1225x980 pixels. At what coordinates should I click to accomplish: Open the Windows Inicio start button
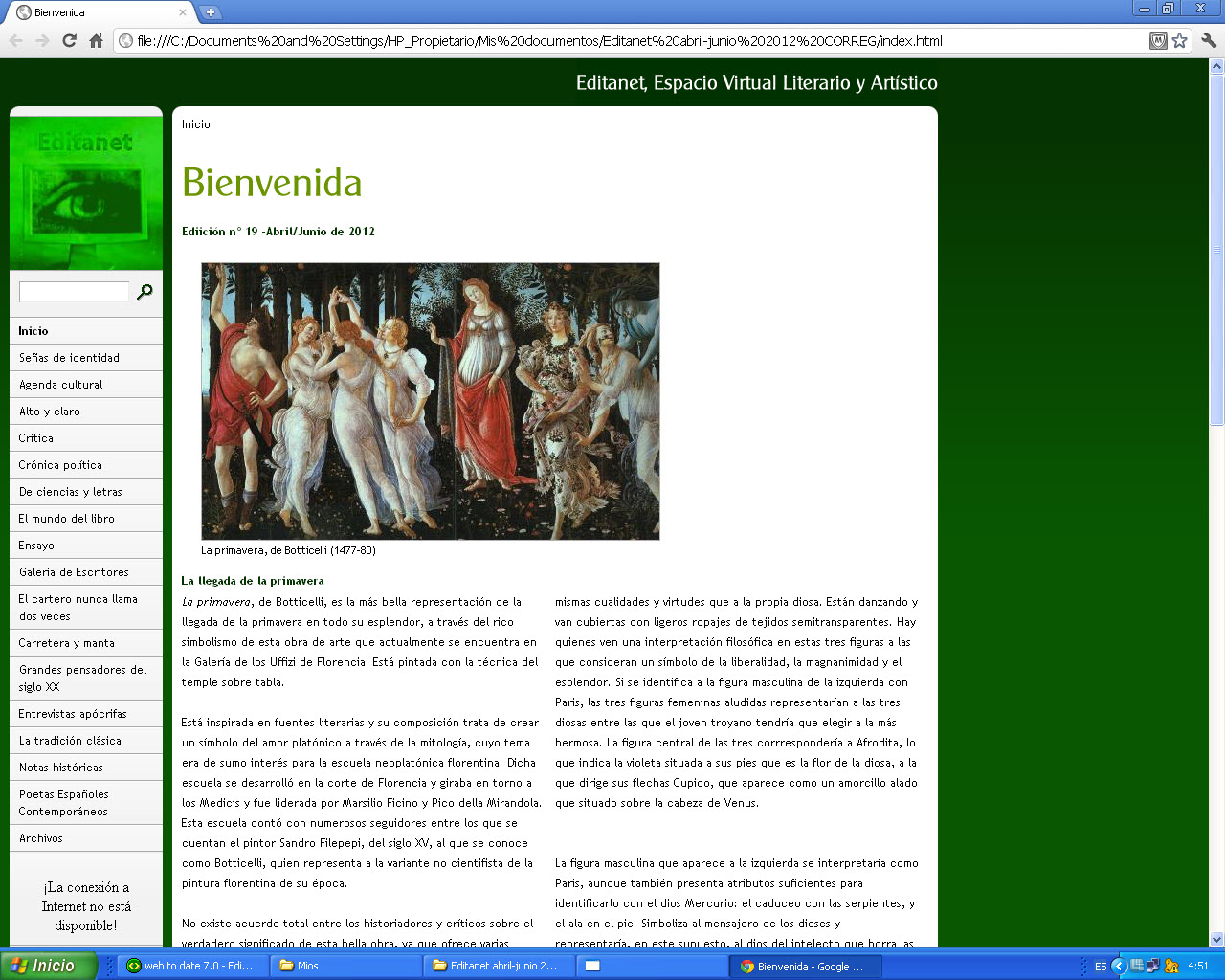tap(48, 966)
